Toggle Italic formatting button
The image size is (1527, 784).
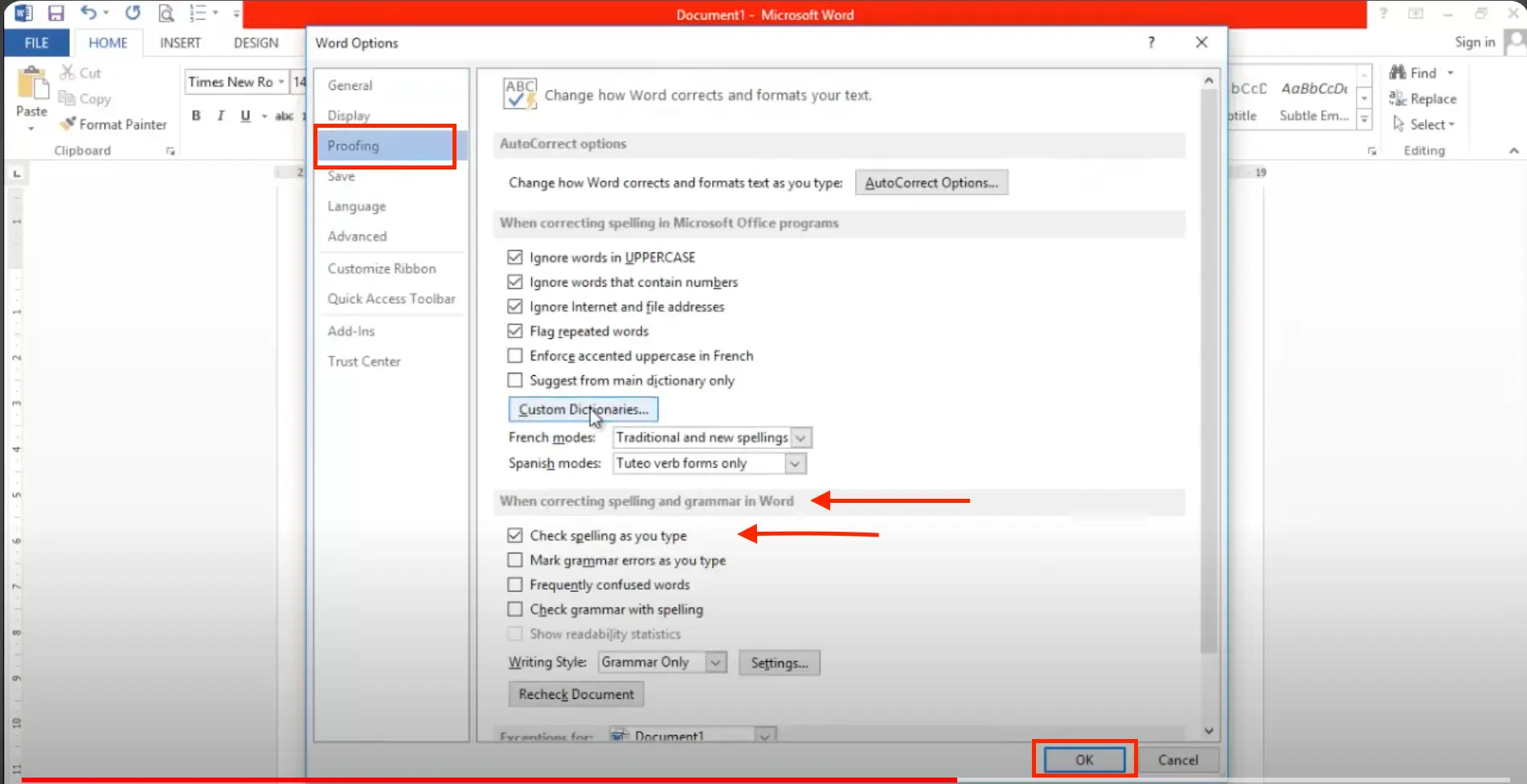(x=220, y=116)
